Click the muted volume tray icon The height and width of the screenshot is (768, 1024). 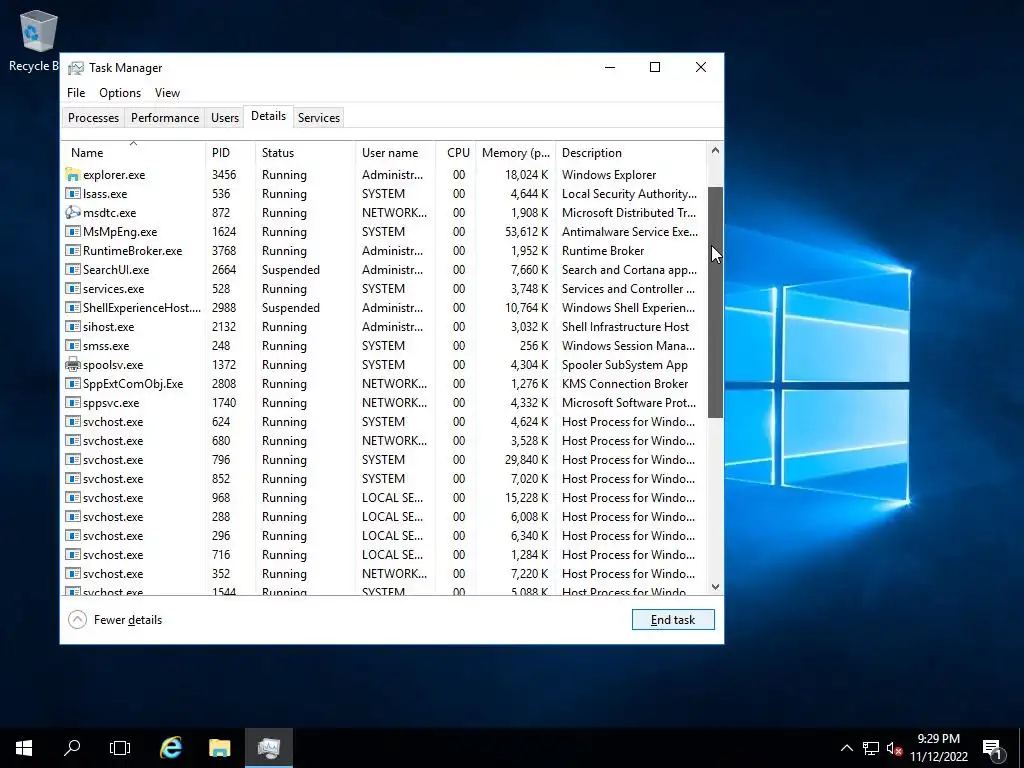(x=895, y=748)
